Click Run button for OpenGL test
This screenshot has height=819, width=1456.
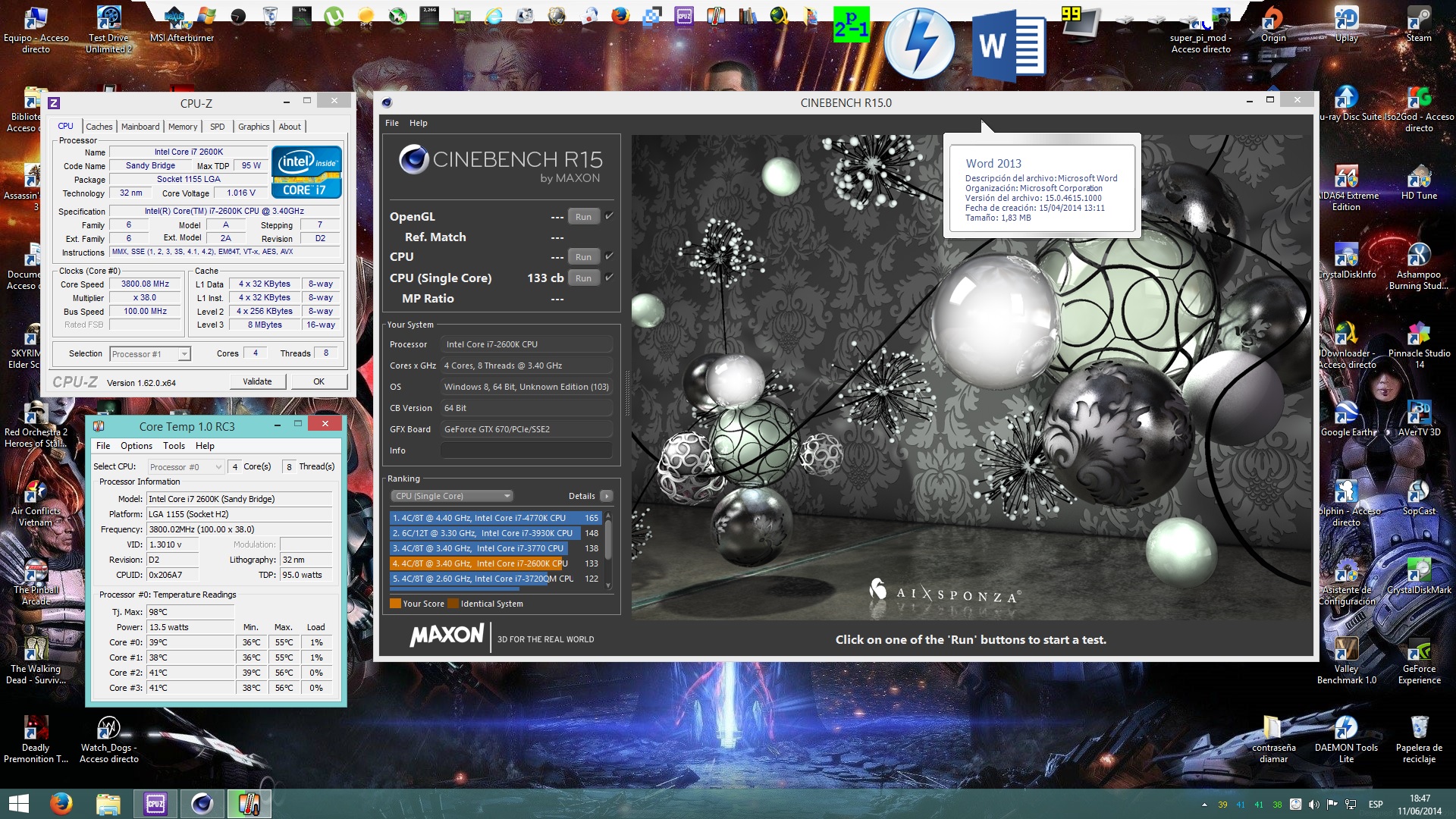click(x=583, y=217)
